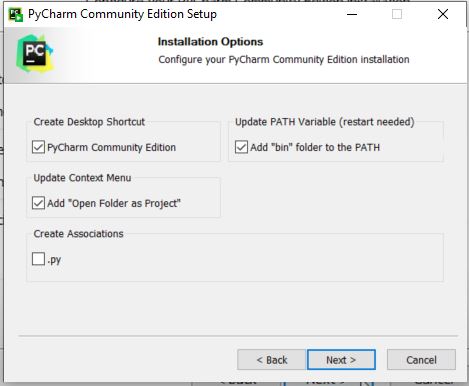Click the large PyCharm PC logo
Screen dimensions: 469x386
pyautogui.click(x=35, y=53)
